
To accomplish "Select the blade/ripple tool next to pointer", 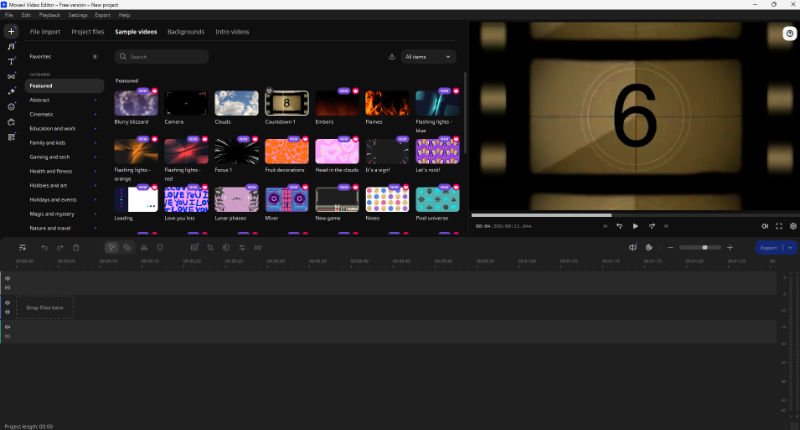I will pyautogui.click(x=127, y=247).
